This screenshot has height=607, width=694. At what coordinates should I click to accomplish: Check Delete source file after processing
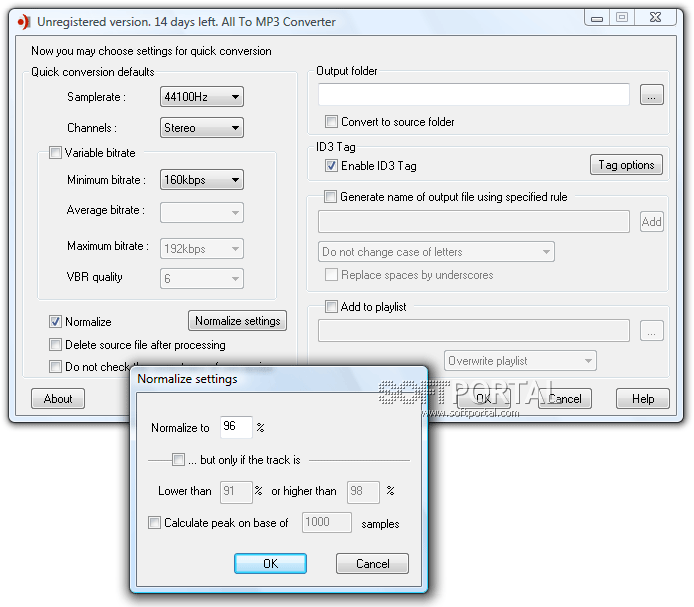point(55,344)
